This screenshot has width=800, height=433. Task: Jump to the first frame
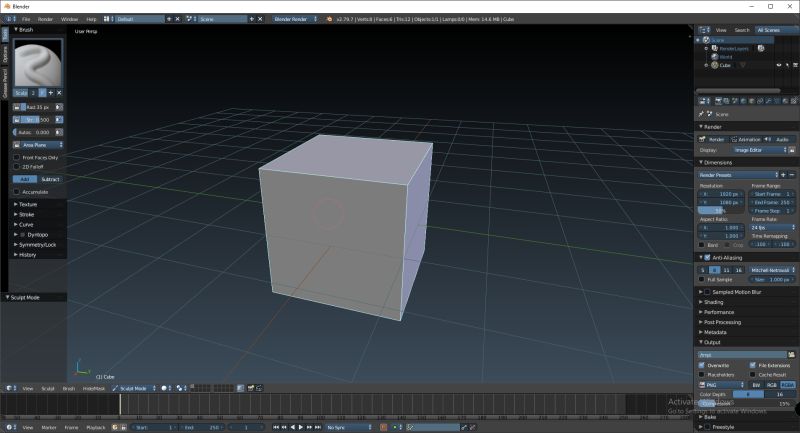[276, 427]
